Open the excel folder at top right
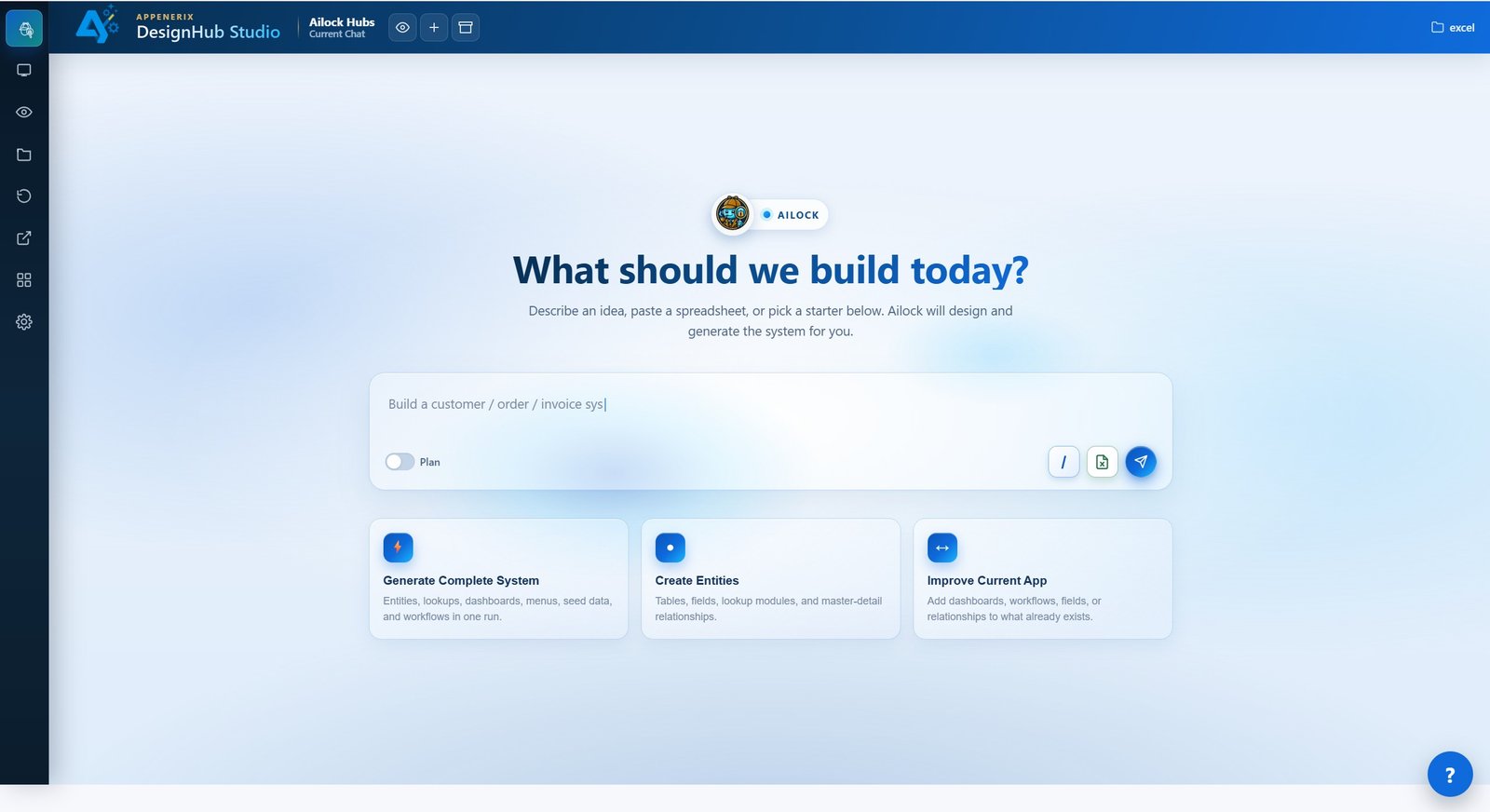The width and height of the screenshot is (1490, 812). [1453, 28]
